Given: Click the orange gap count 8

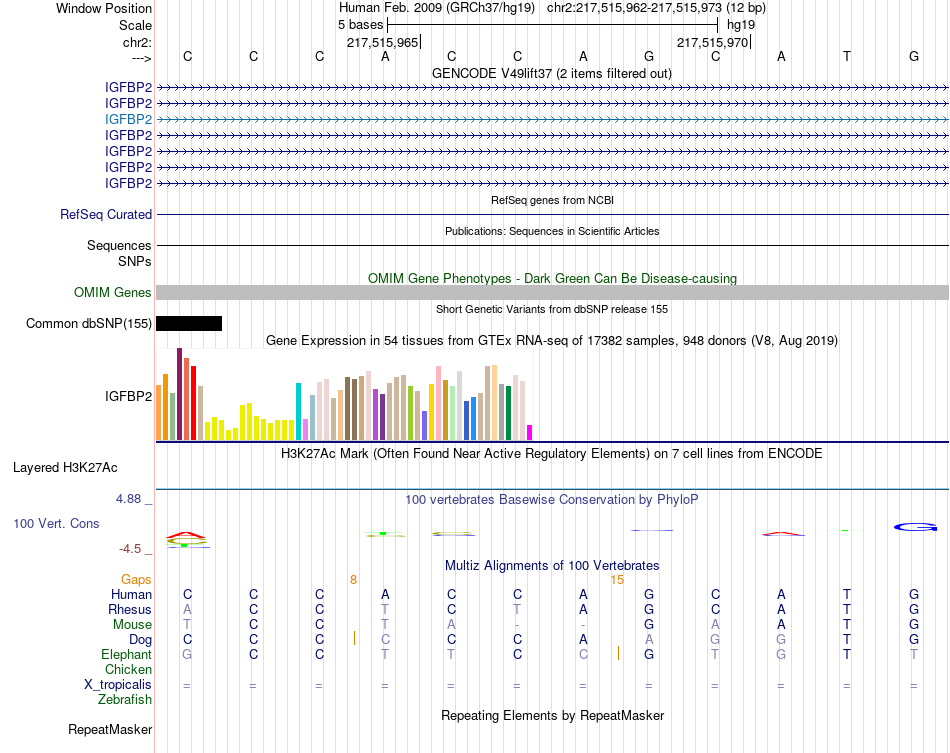Looking at the screenshot, I should pyautogui.click(x=353, y=580).
